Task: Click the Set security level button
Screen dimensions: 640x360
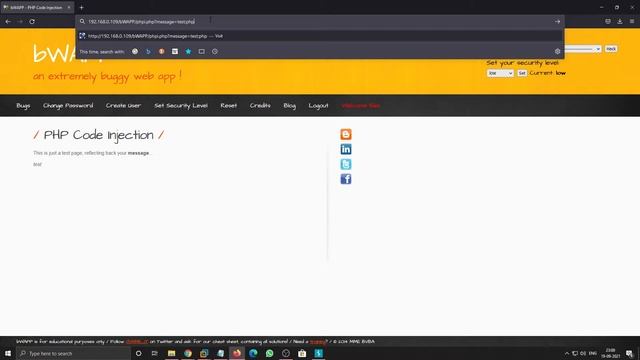Action: 522,73
